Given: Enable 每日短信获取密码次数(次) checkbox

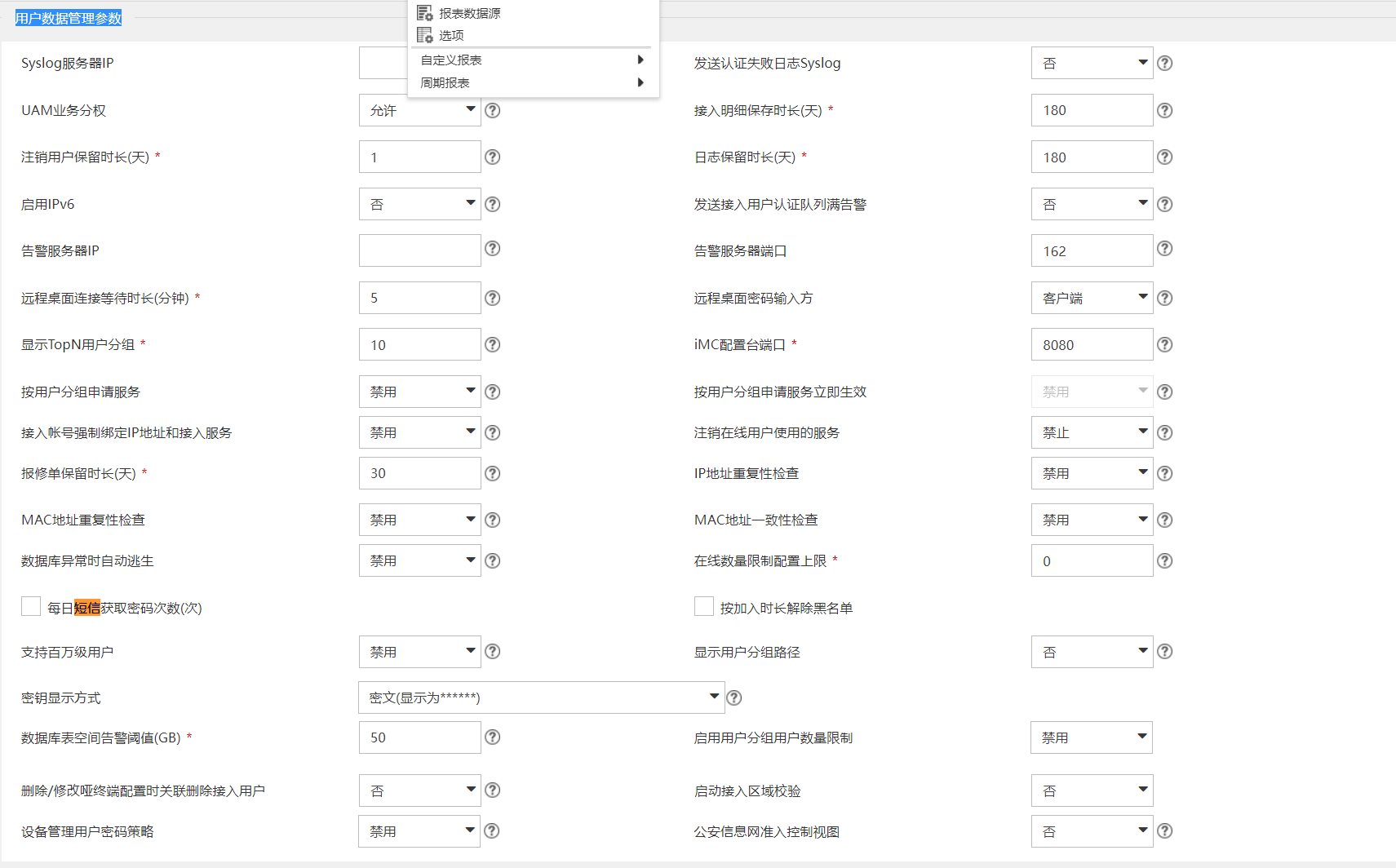Looking at the screenshot, I should tap(31, 606).
